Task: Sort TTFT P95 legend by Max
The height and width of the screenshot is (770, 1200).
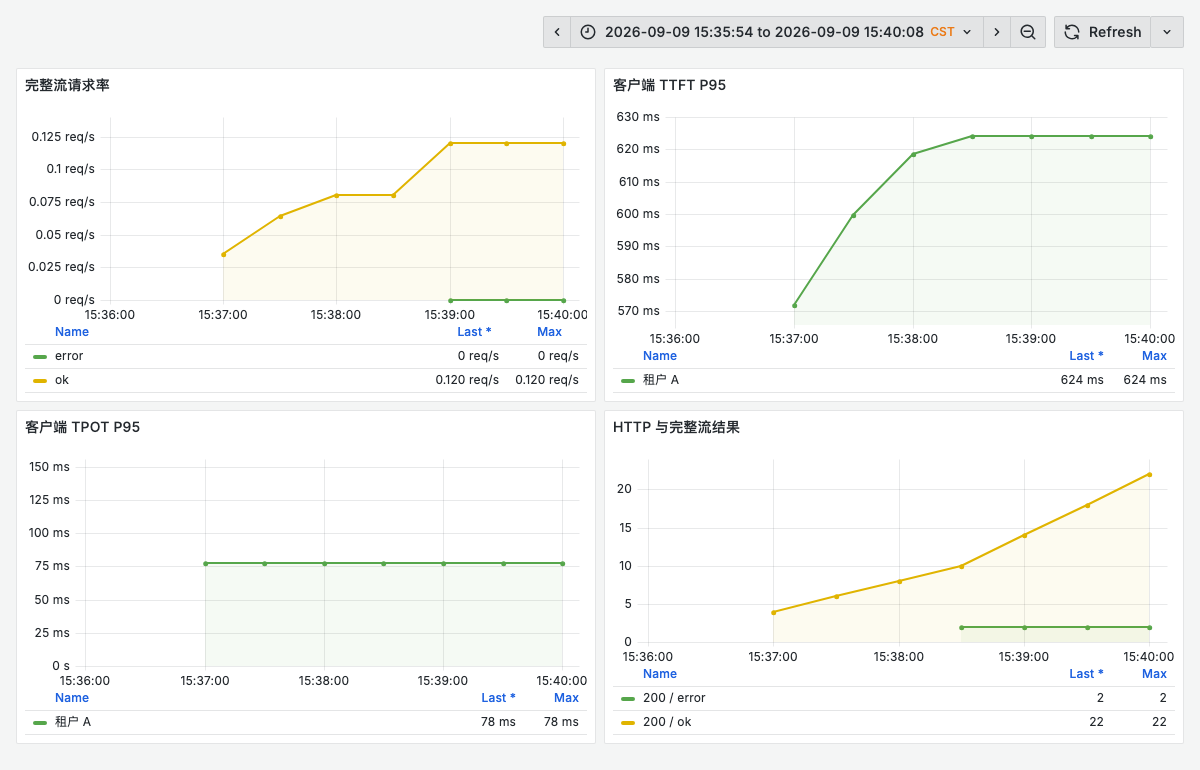Action: coord(1154,356)
